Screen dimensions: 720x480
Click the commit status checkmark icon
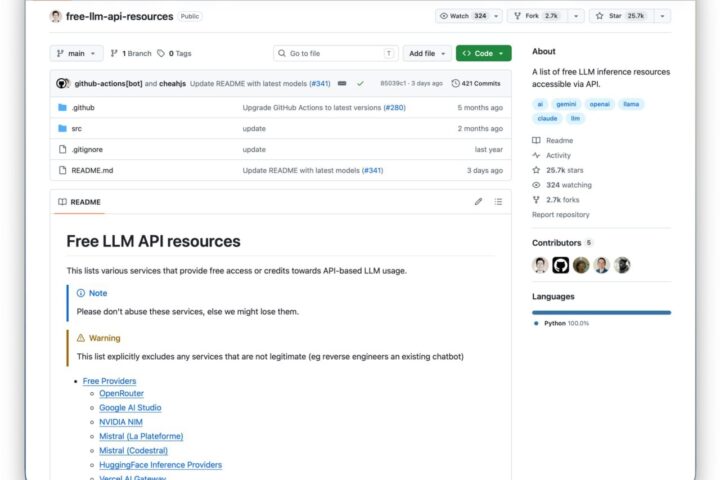(x=360, y=84)
